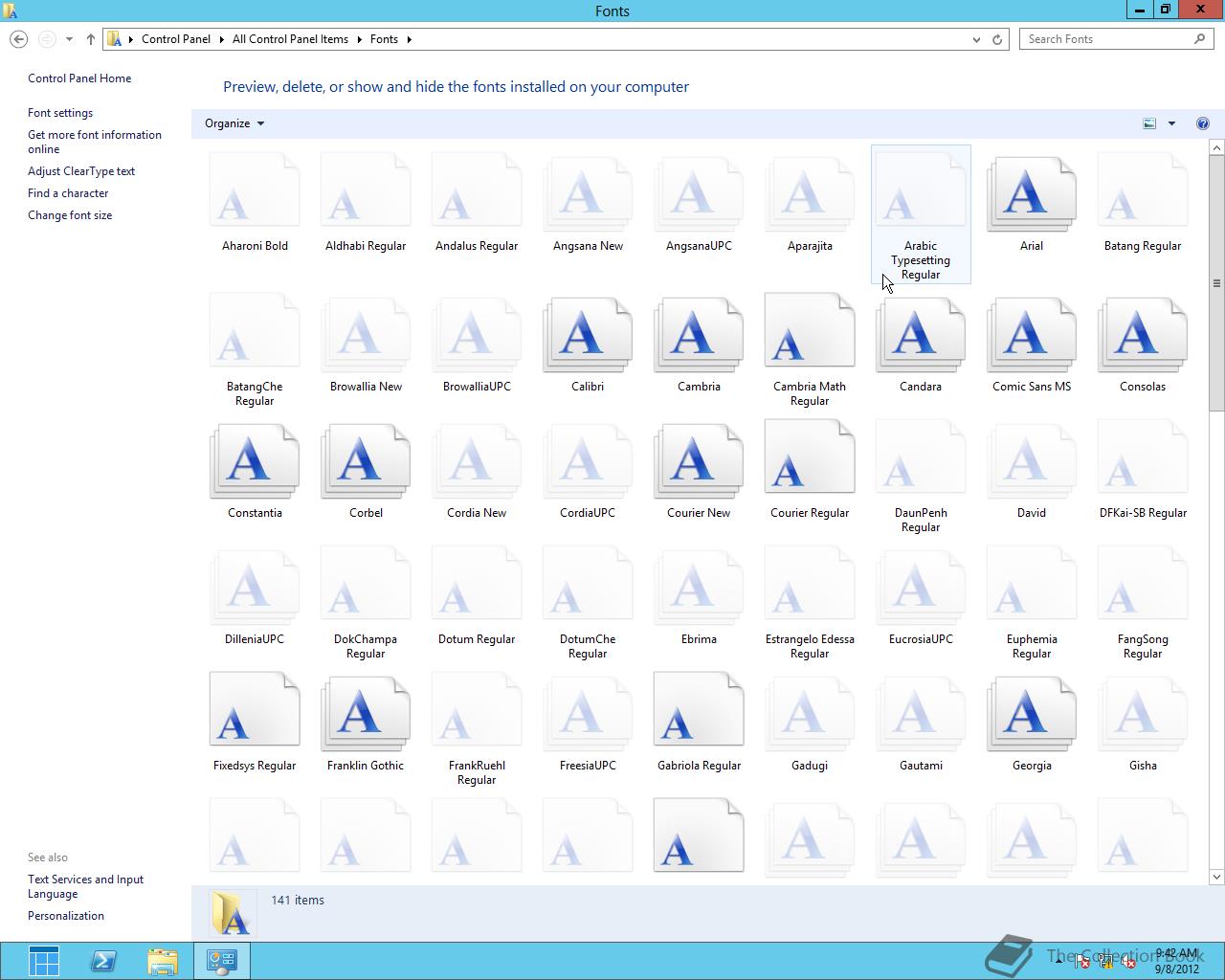Click the refresh button in address bar
The width and height of the screenshot is (1225, 980).
click(x=997, y=39)
